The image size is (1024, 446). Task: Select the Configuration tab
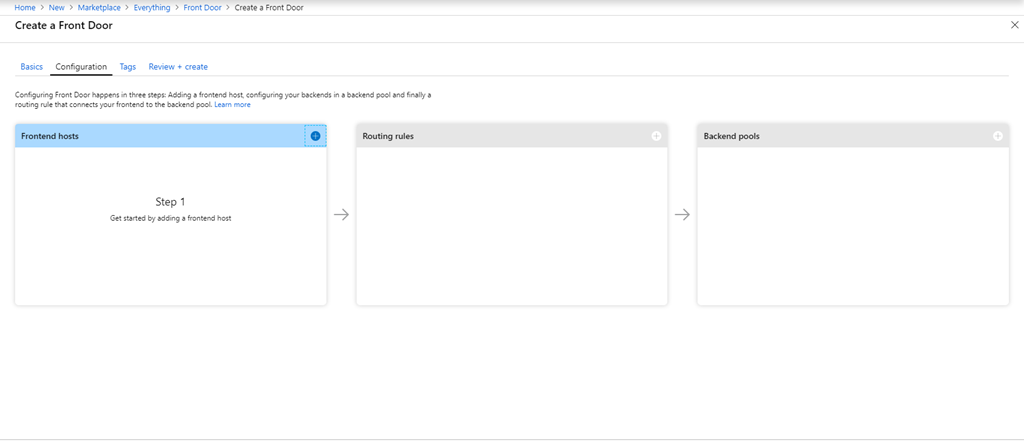[81, 67]
